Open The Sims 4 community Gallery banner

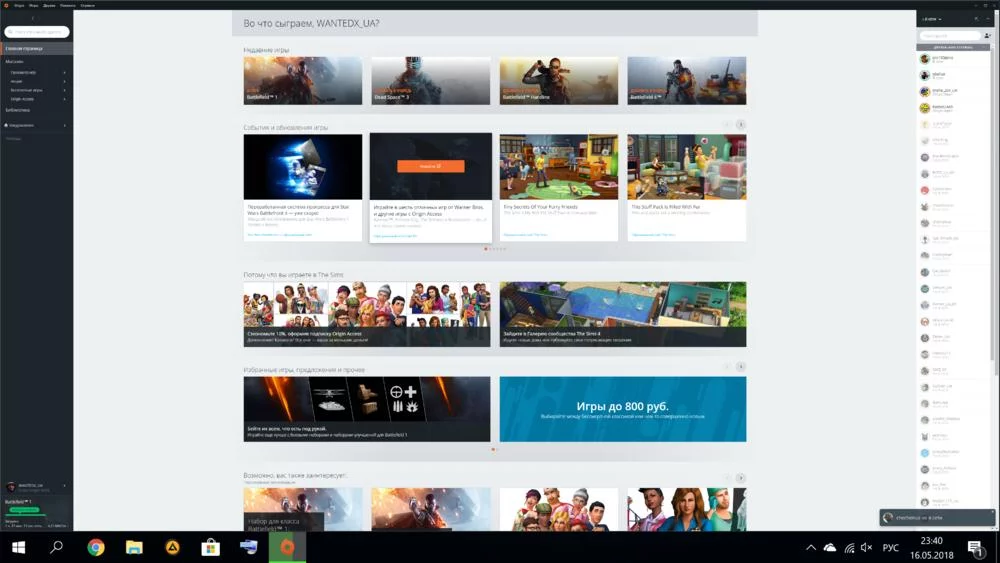(x=623, y=314)
